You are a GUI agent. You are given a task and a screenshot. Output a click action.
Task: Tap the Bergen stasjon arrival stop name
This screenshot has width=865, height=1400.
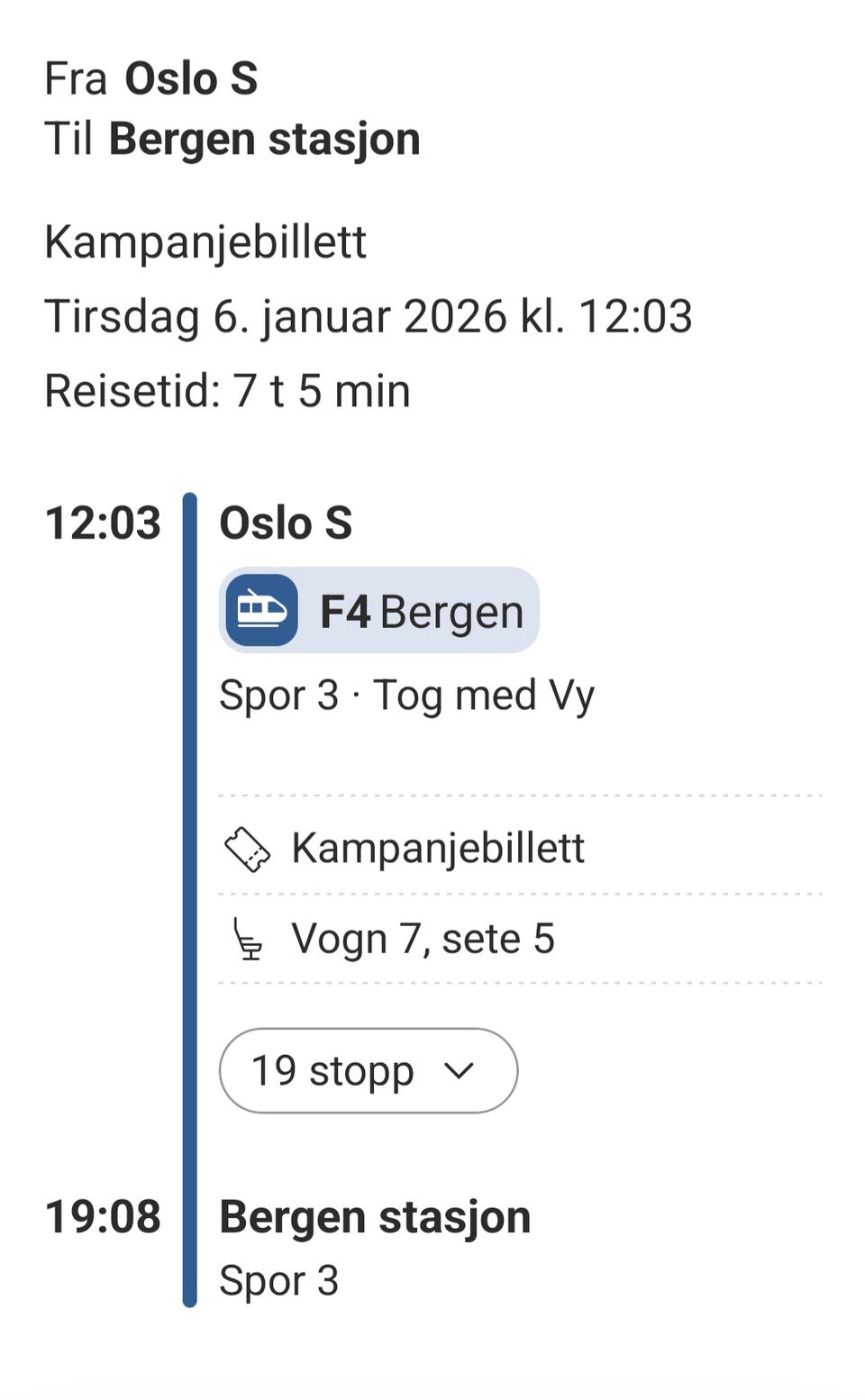tap(375, 1216)
